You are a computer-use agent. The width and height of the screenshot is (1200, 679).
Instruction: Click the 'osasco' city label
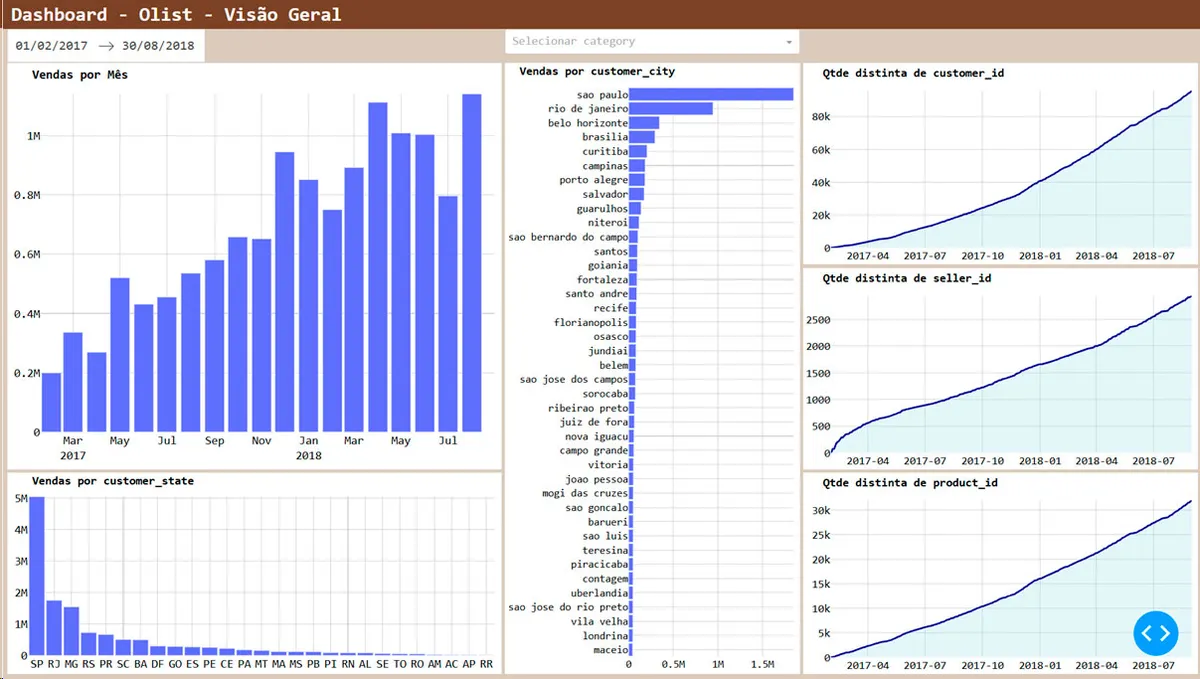point(611,337)
